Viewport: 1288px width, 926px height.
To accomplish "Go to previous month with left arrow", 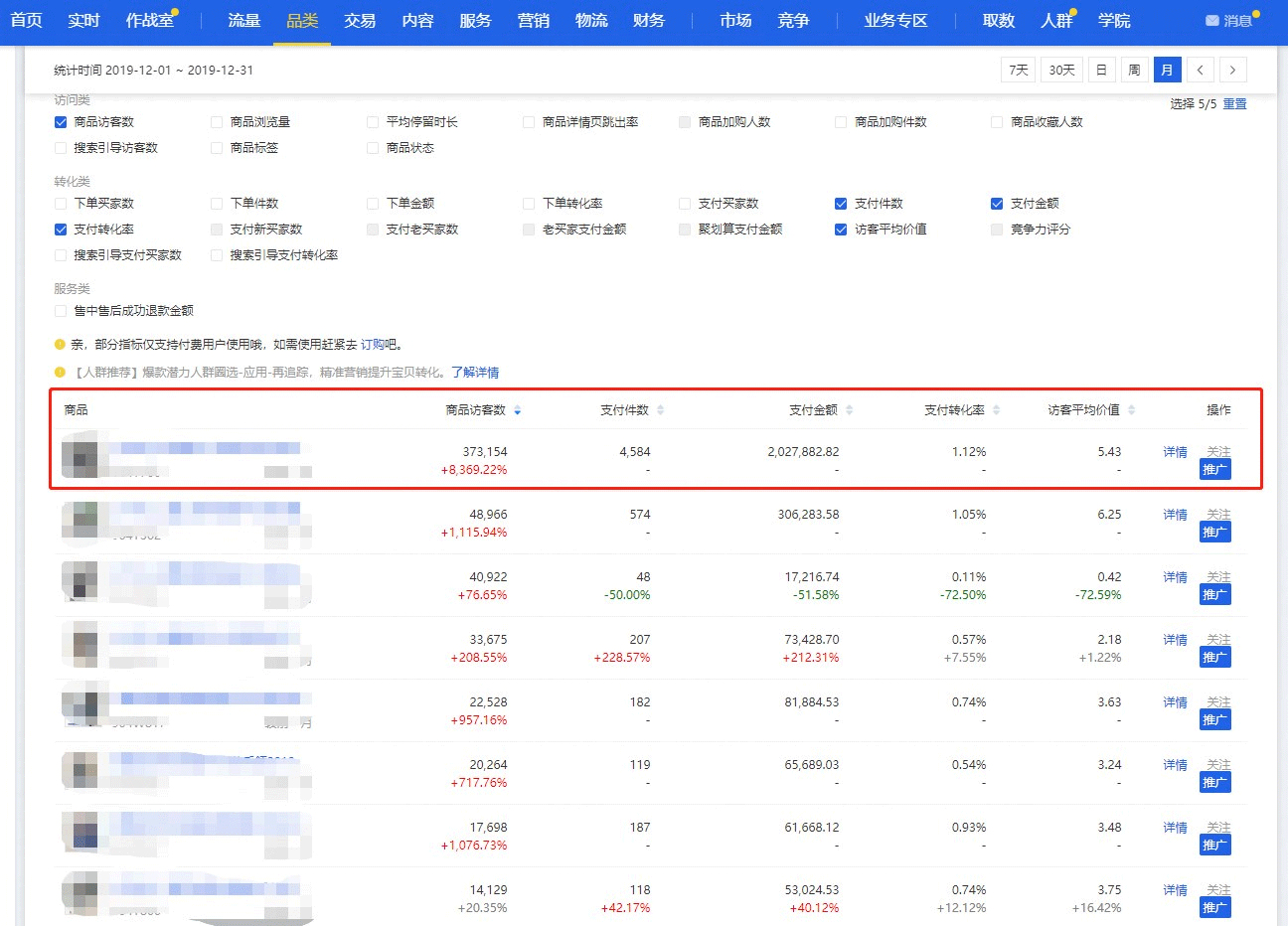I will [1201, 70].
